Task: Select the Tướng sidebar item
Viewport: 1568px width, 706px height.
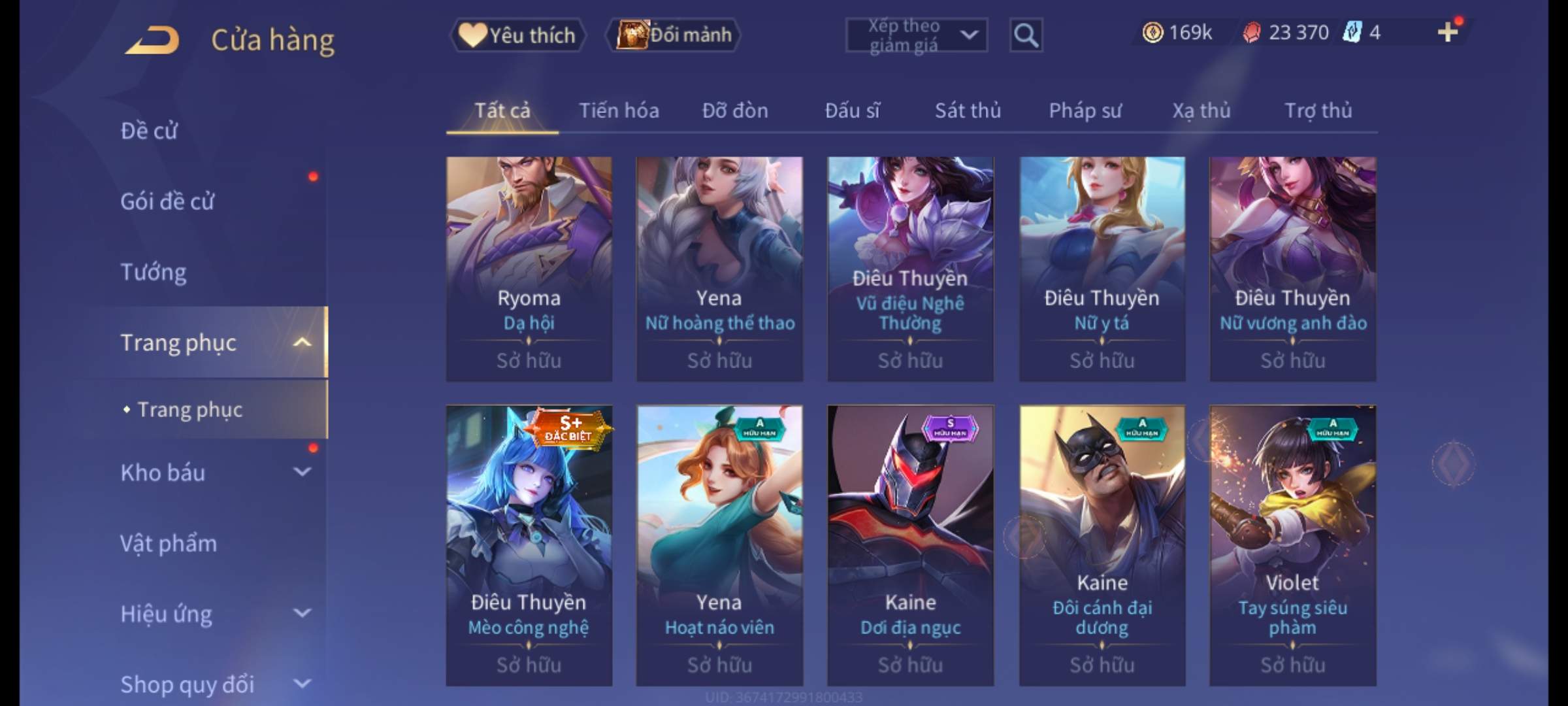Action: 153,271
